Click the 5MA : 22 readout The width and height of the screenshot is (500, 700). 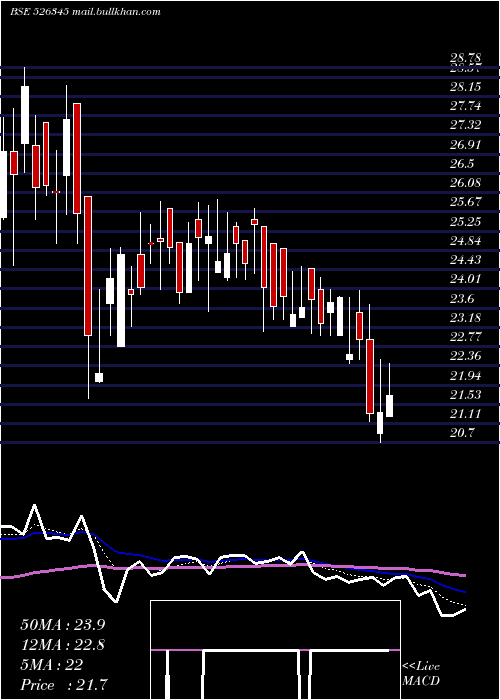(x=52, y=665)
